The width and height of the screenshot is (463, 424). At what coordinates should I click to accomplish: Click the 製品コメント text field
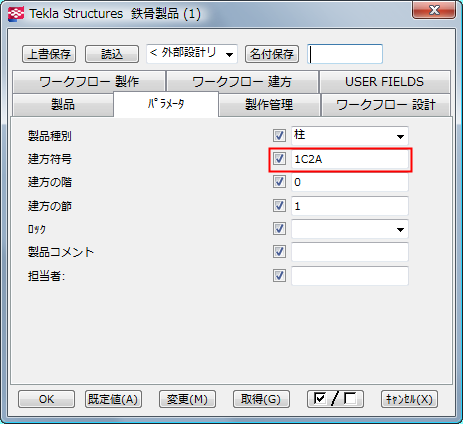(350, 252)
